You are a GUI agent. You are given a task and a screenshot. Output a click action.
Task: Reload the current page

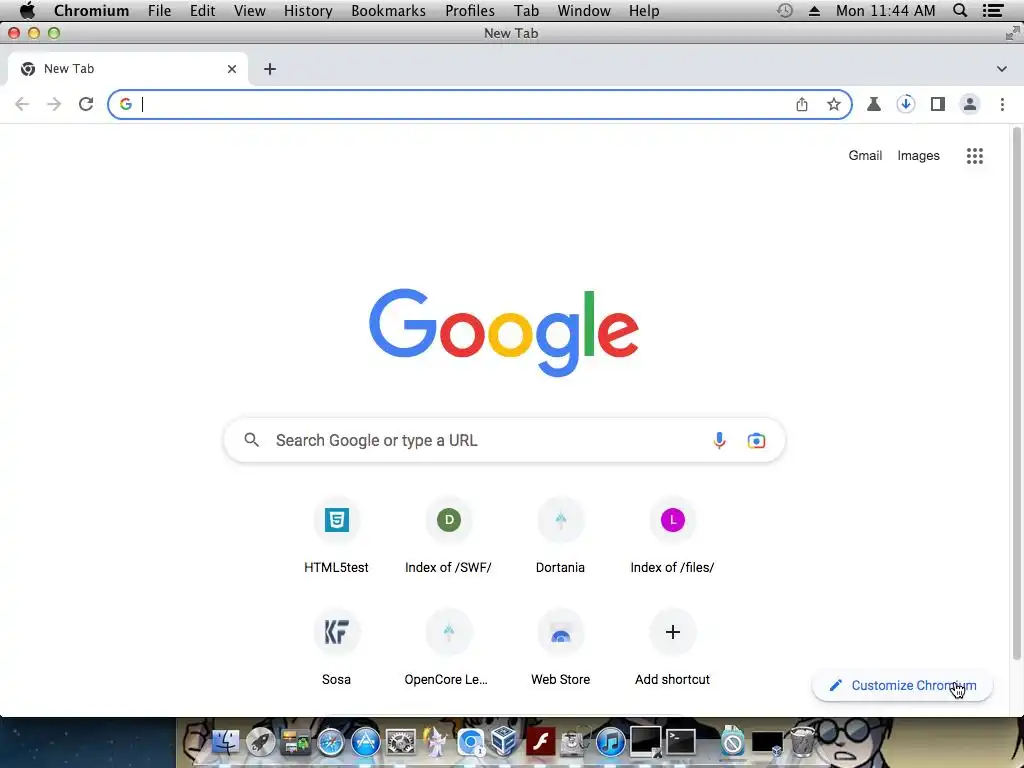tap(86, 104)
